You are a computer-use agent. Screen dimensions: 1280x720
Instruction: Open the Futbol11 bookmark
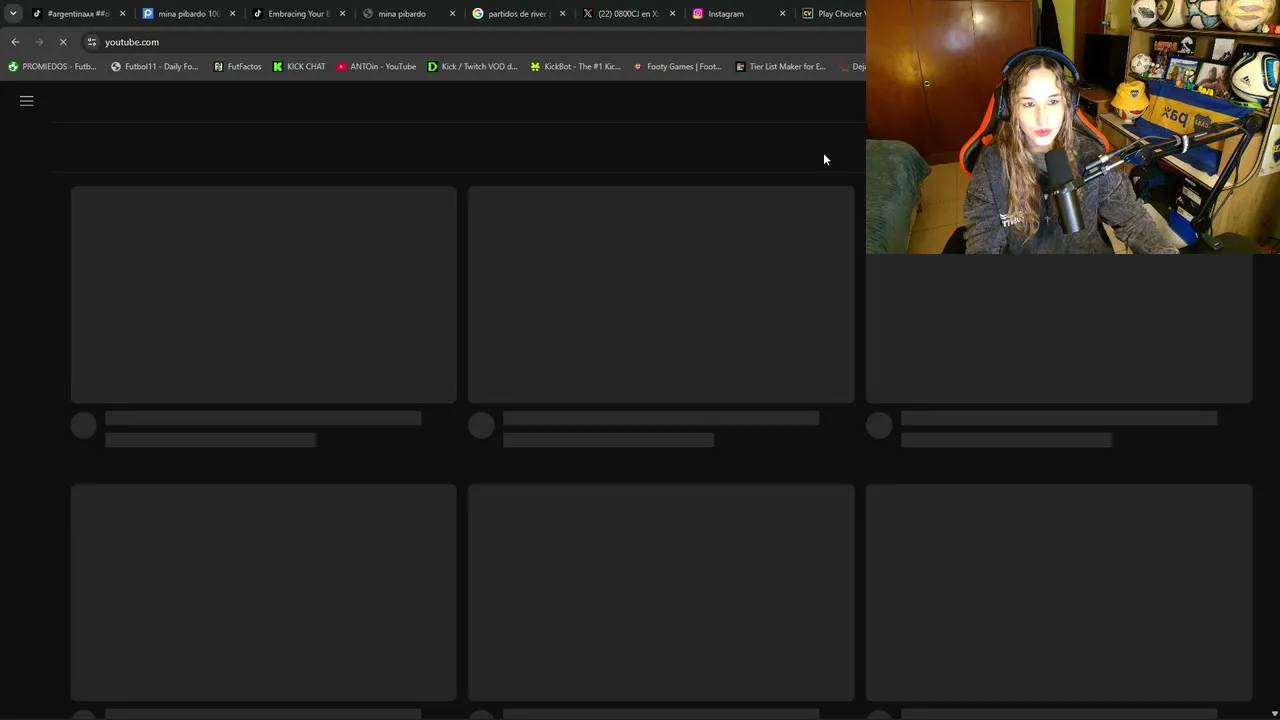pyautogui.click(x=154, y=67)
